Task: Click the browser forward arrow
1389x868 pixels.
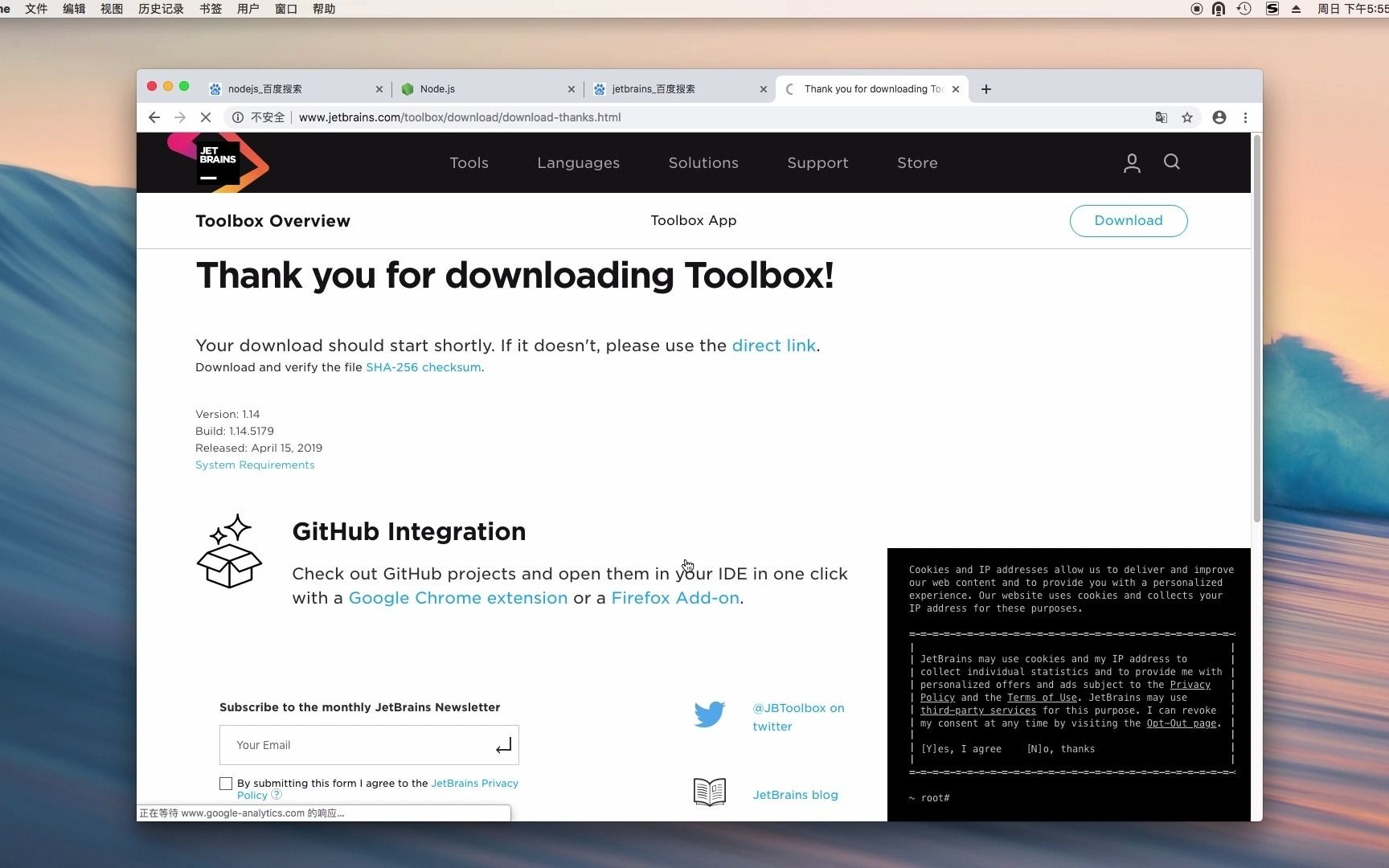Action: [x=180, y=117]
